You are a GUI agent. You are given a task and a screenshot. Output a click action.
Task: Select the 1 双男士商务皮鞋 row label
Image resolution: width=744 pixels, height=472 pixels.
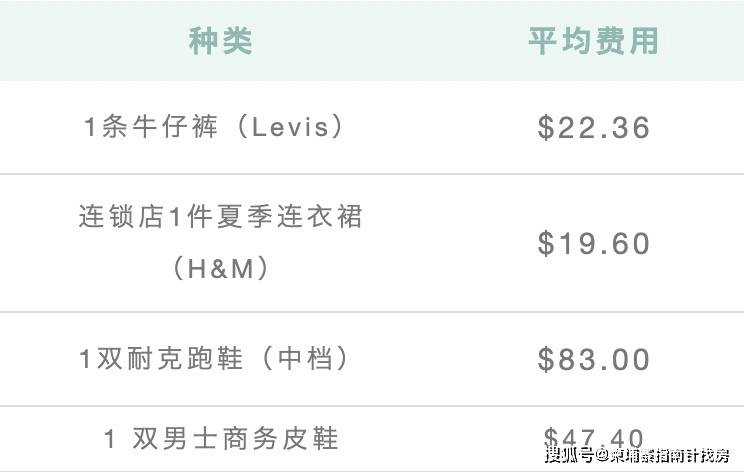pyautogui.click(x=221, y=439)
